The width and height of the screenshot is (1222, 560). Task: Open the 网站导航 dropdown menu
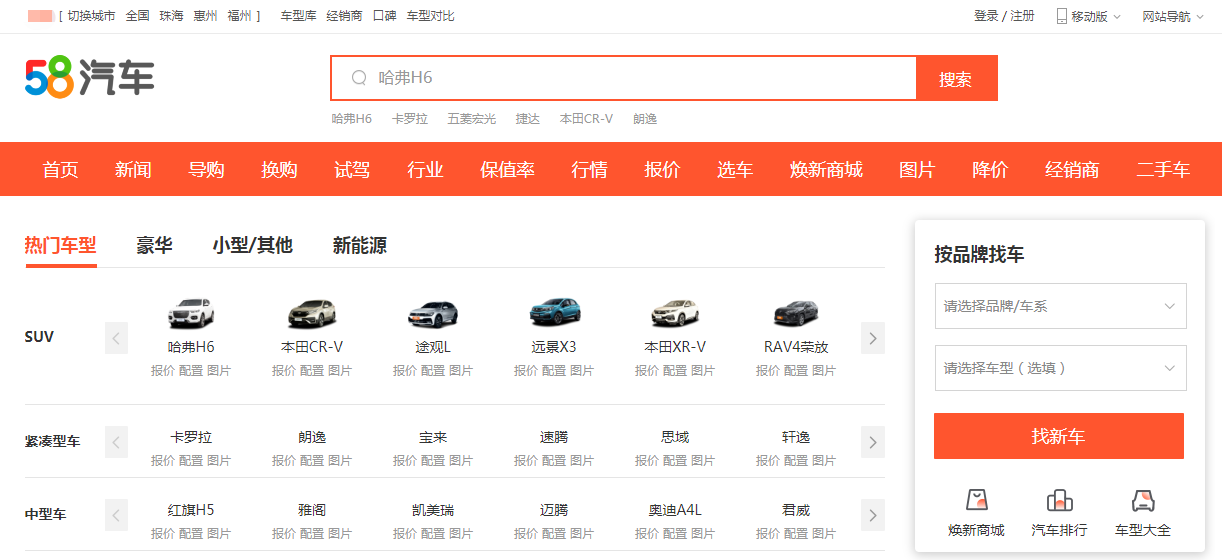pyautogui.click(x=1174, y=16)
